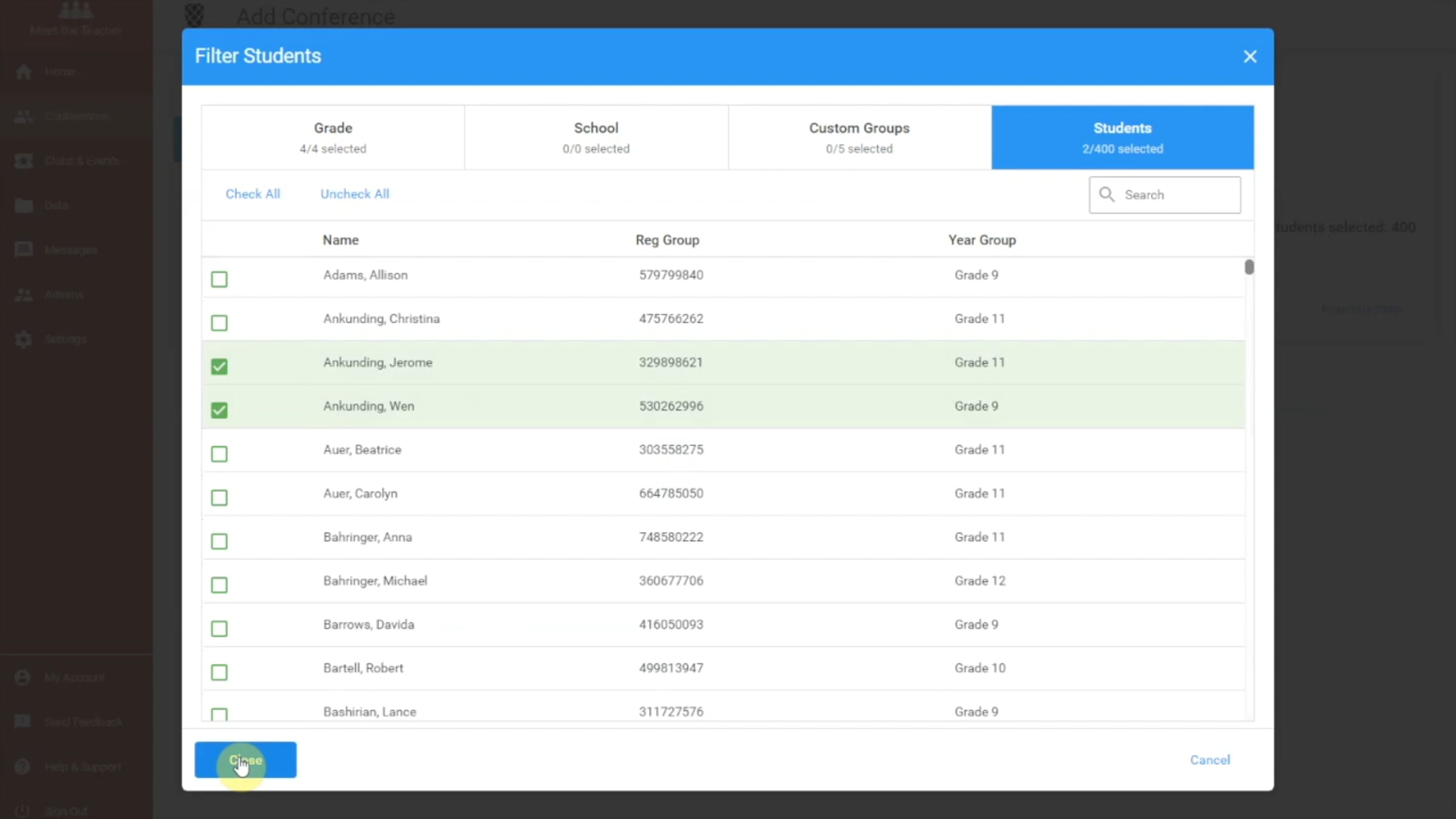Click the Check All link
The image size is (1456, 819).
coord(253,194)
